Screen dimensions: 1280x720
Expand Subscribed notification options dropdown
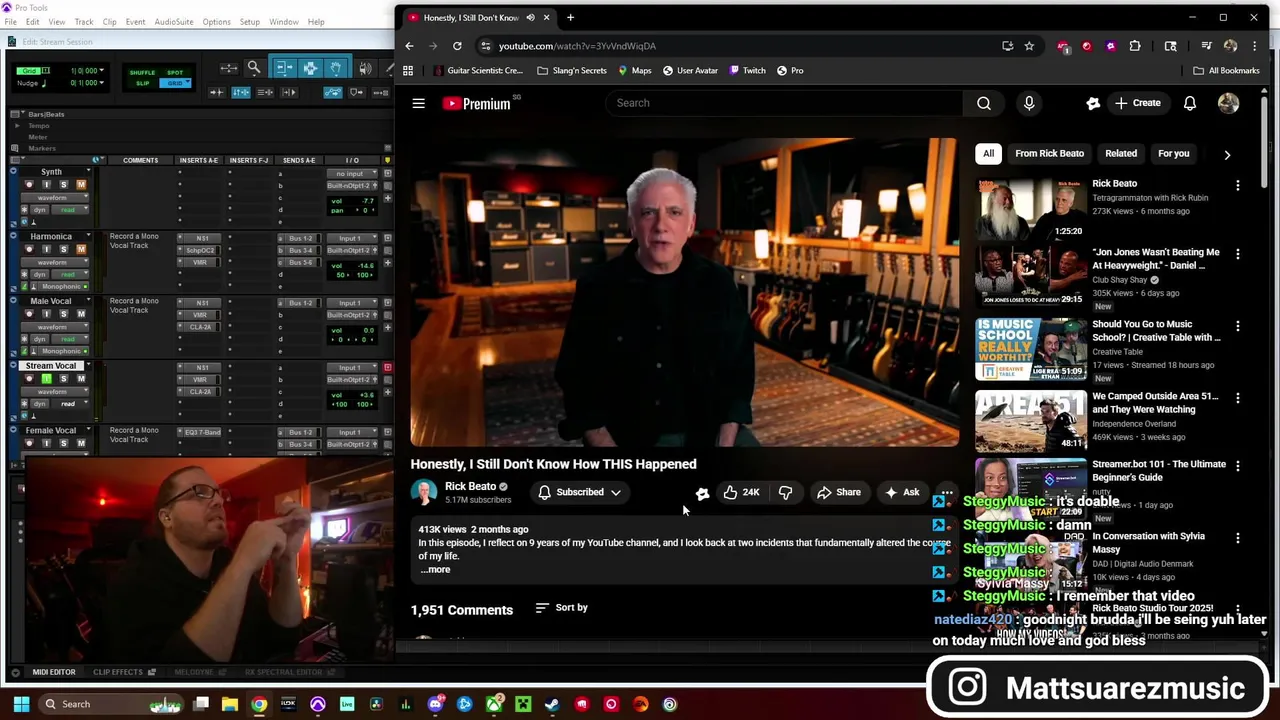click(x=616, y=492)
